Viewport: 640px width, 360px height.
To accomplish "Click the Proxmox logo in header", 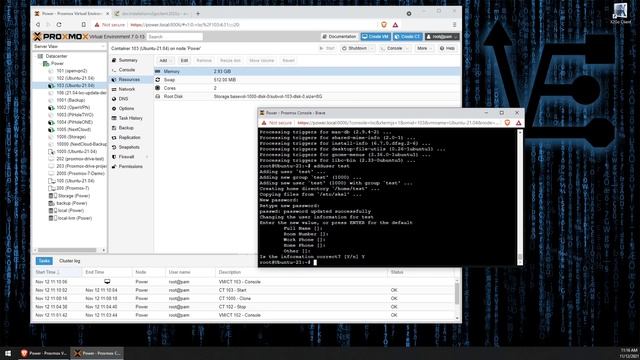I will click(x=60, y=37).
